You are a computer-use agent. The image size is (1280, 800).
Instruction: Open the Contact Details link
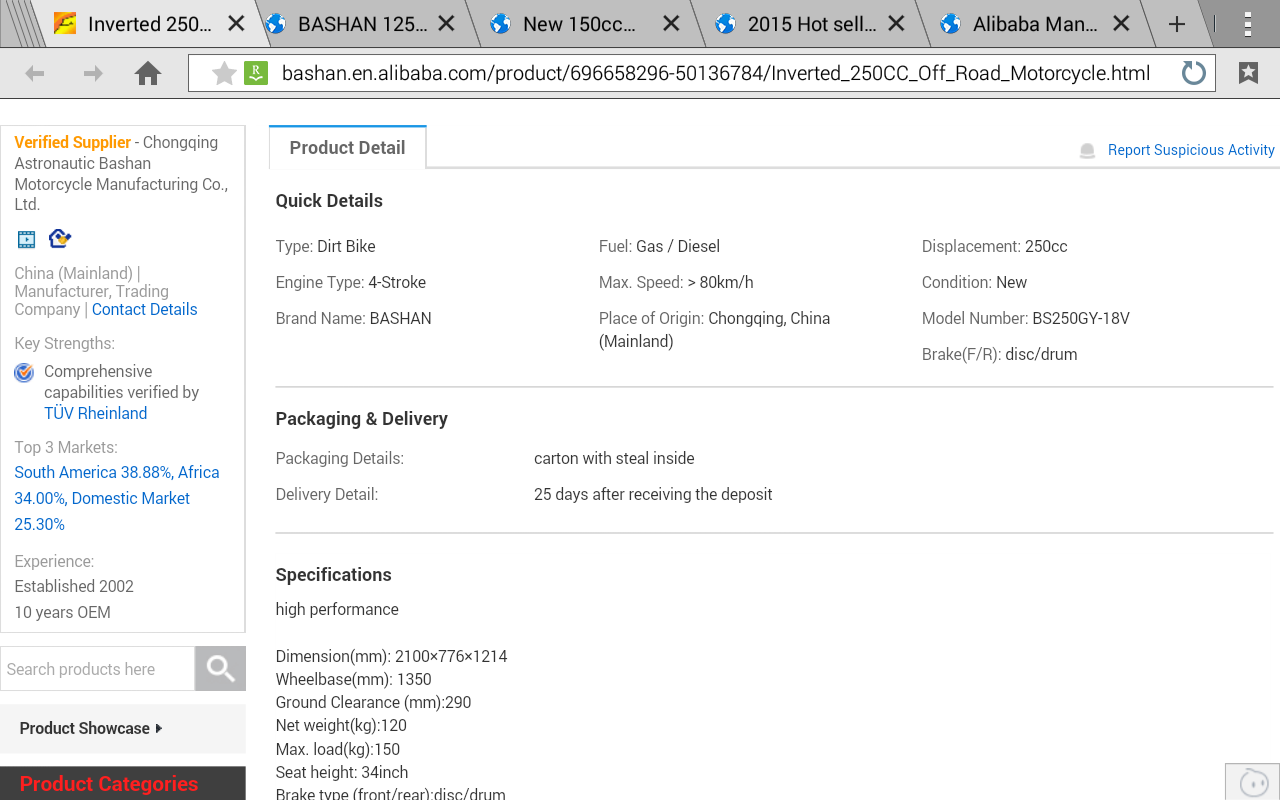[144, 309]
